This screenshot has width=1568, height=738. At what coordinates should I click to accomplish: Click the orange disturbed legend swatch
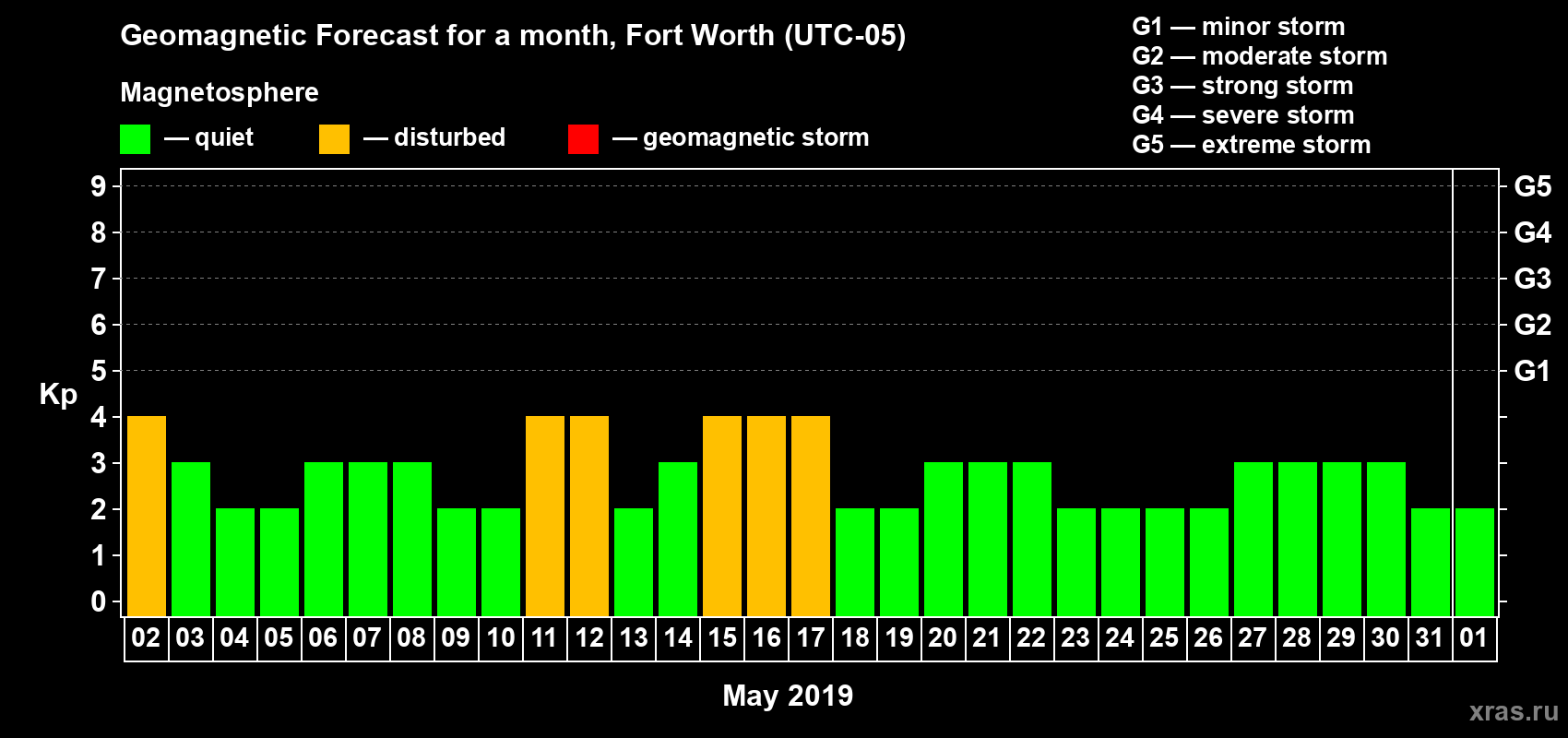[x=334, y=139]
